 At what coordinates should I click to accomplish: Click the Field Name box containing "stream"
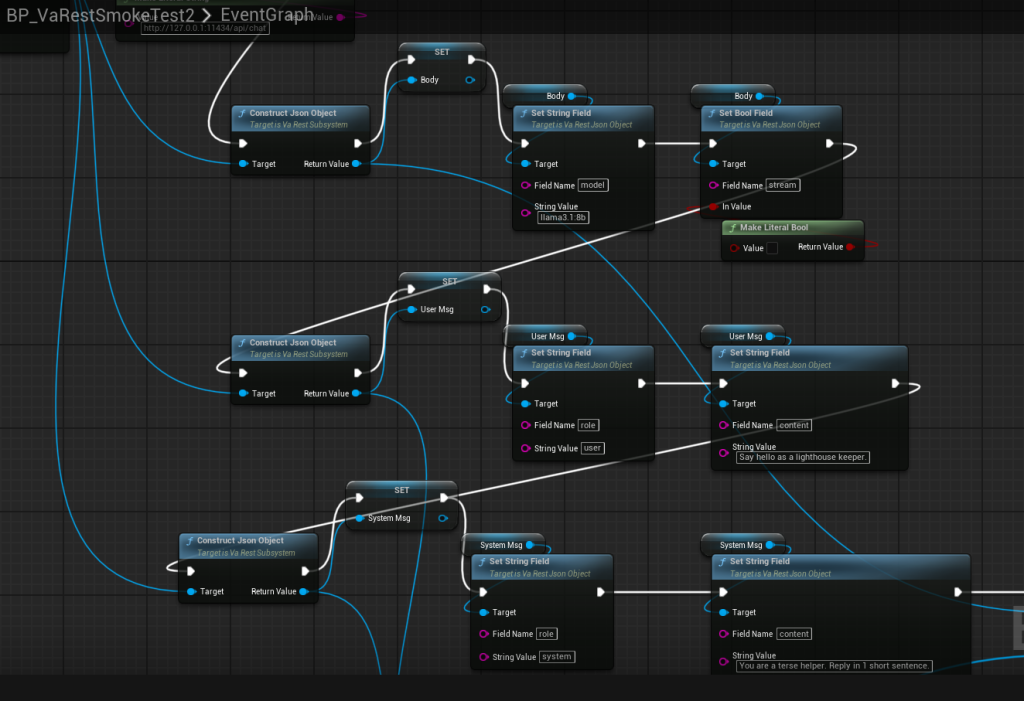(783, 185)
